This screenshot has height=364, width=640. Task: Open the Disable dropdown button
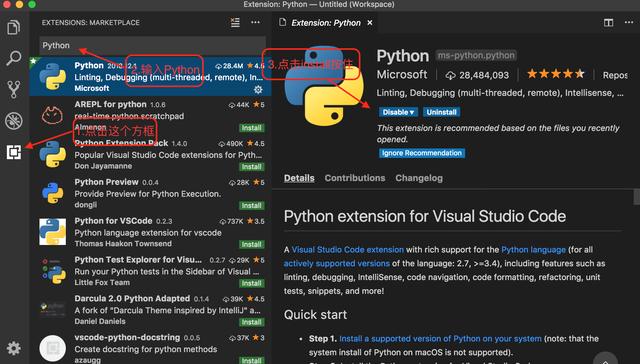398,112
